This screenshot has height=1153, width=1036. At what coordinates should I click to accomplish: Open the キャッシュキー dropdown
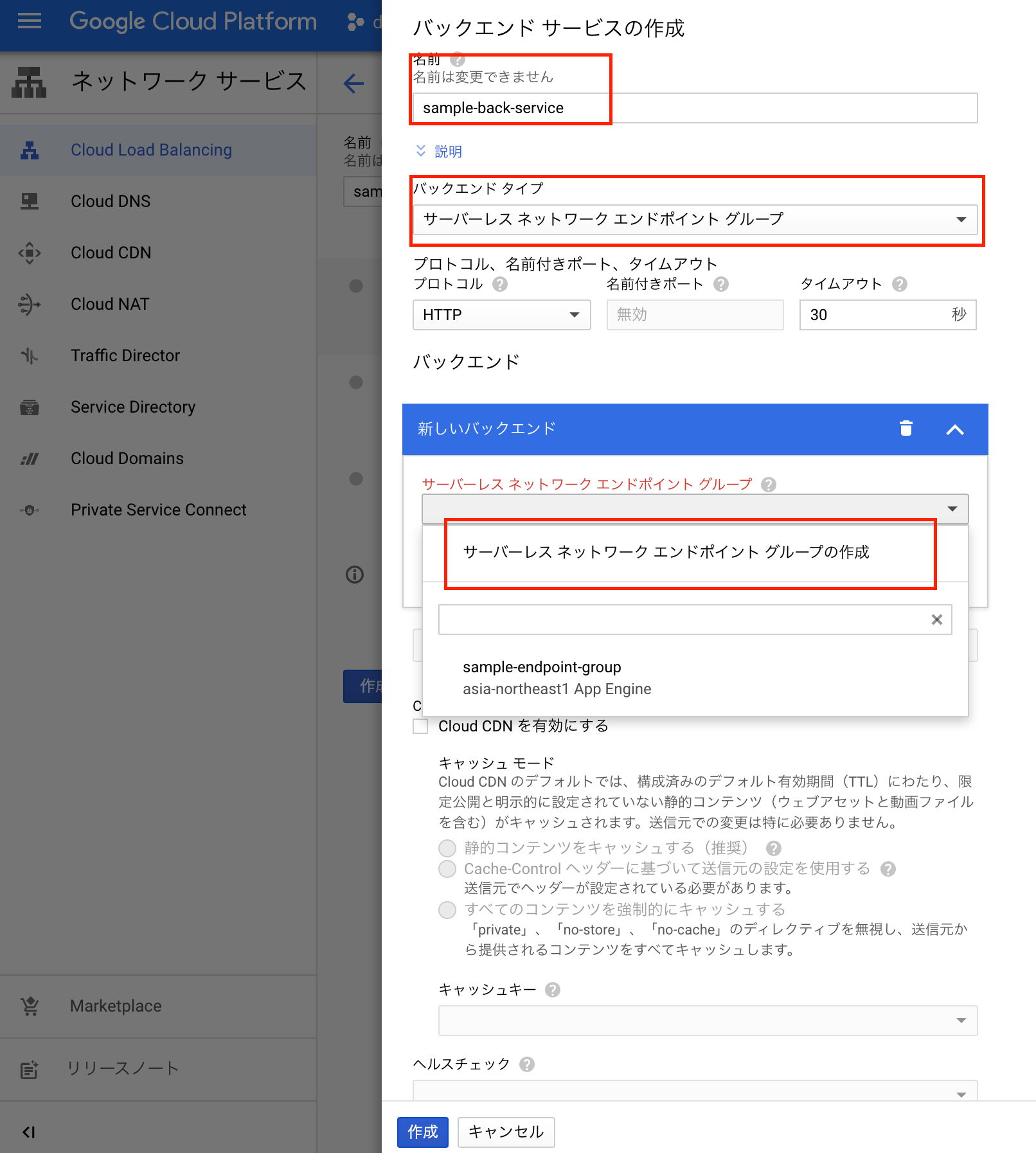click(708, 1021)
